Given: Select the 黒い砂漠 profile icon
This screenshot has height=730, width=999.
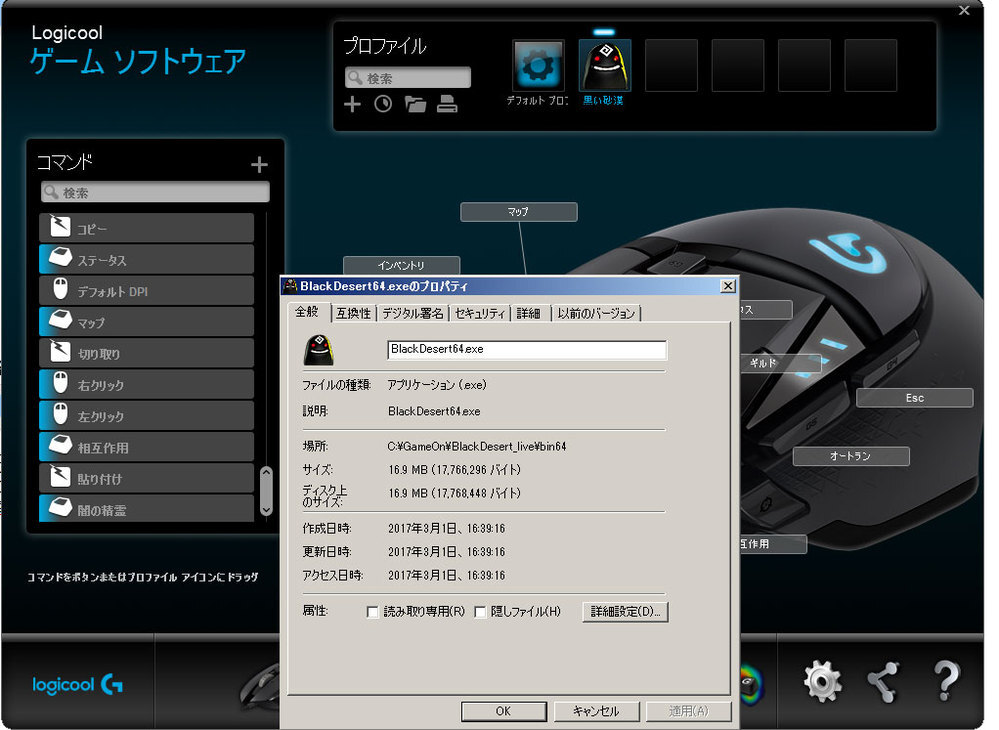Looking at the screenshot, I should 605,66.
